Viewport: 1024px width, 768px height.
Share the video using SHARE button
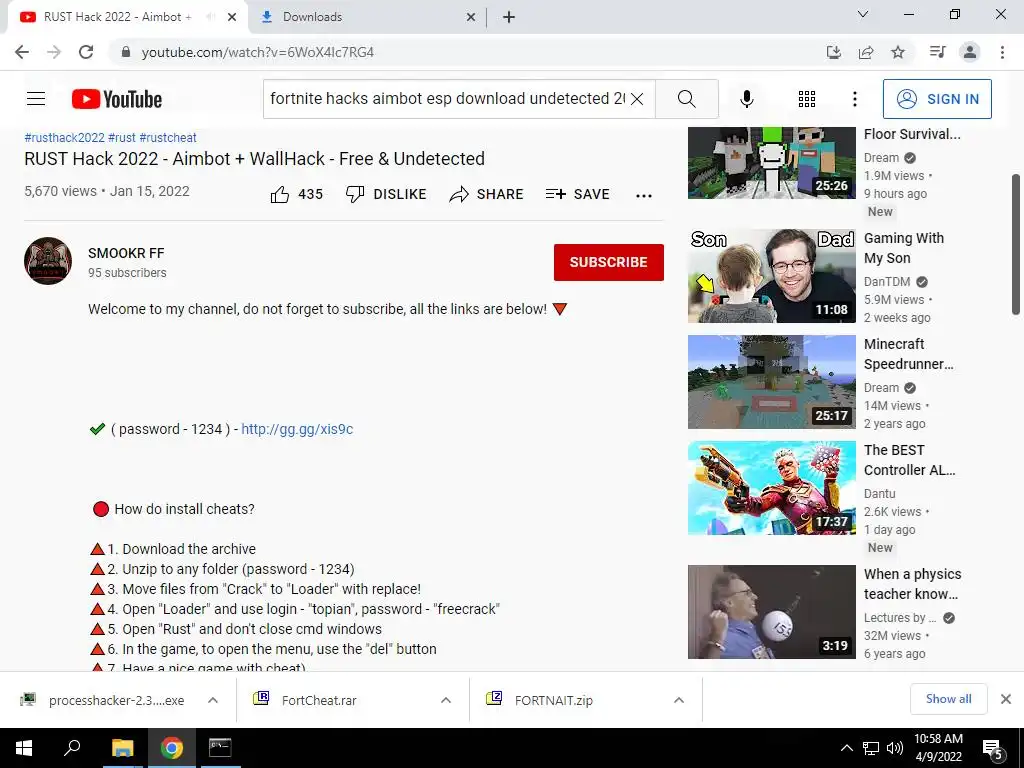[487, 194]
